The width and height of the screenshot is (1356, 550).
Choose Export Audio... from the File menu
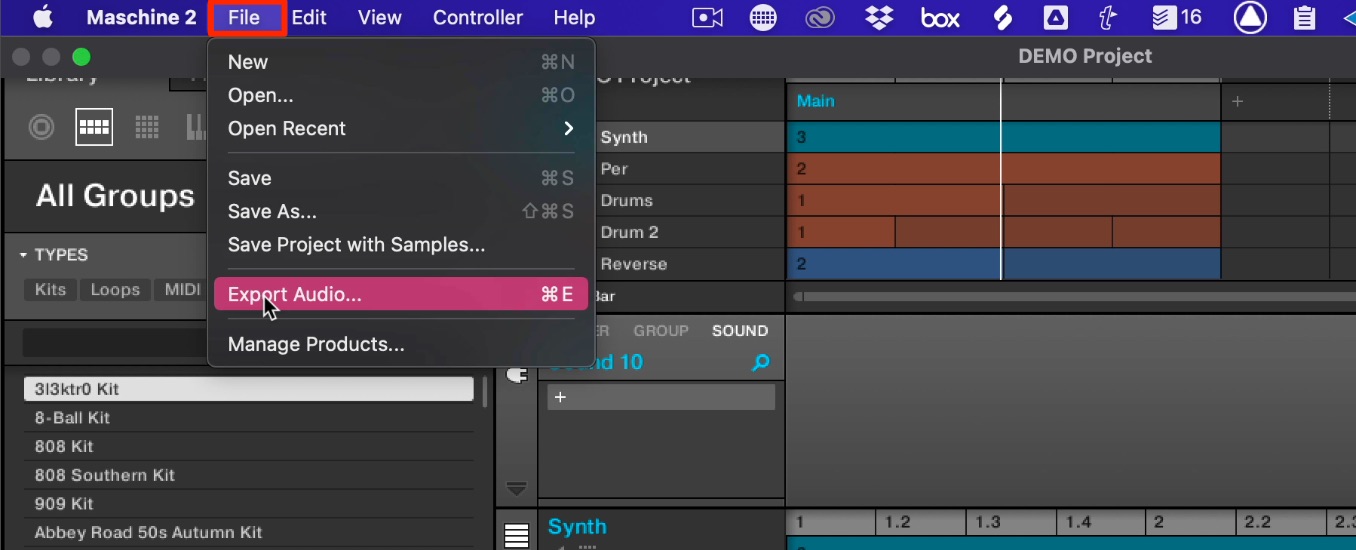[x=401, y=294]
